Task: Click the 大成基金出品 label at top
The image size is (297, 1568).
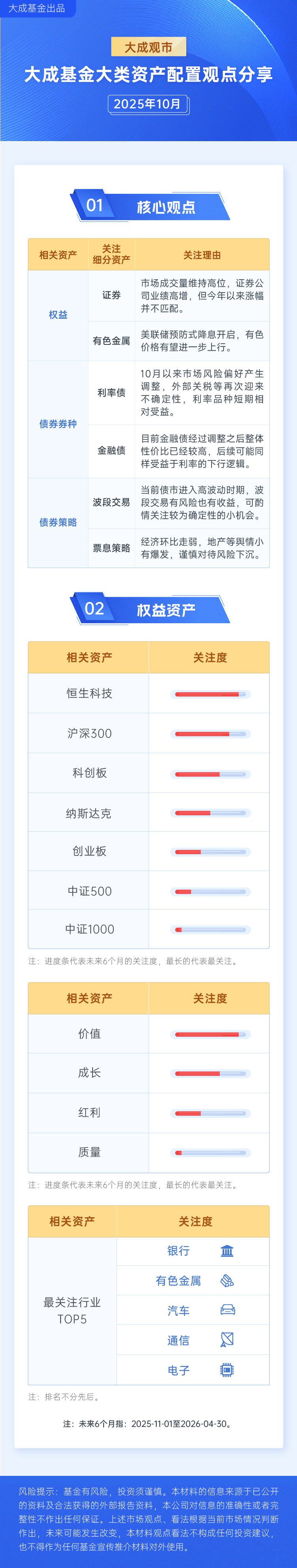Action: [x=36, y=9]
